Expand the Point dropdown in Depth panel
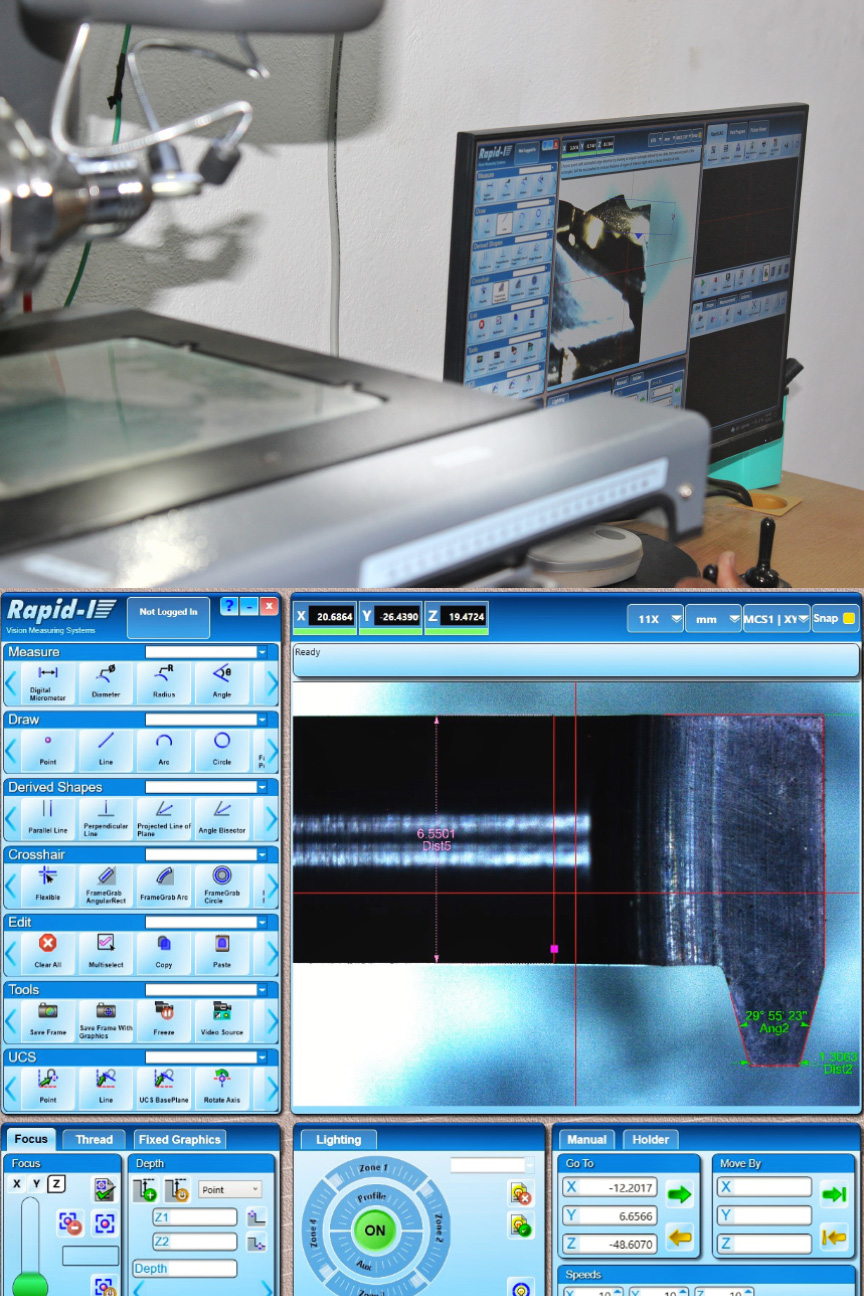This screenshot has width=864, height=1296. [x=230, y=1190]
